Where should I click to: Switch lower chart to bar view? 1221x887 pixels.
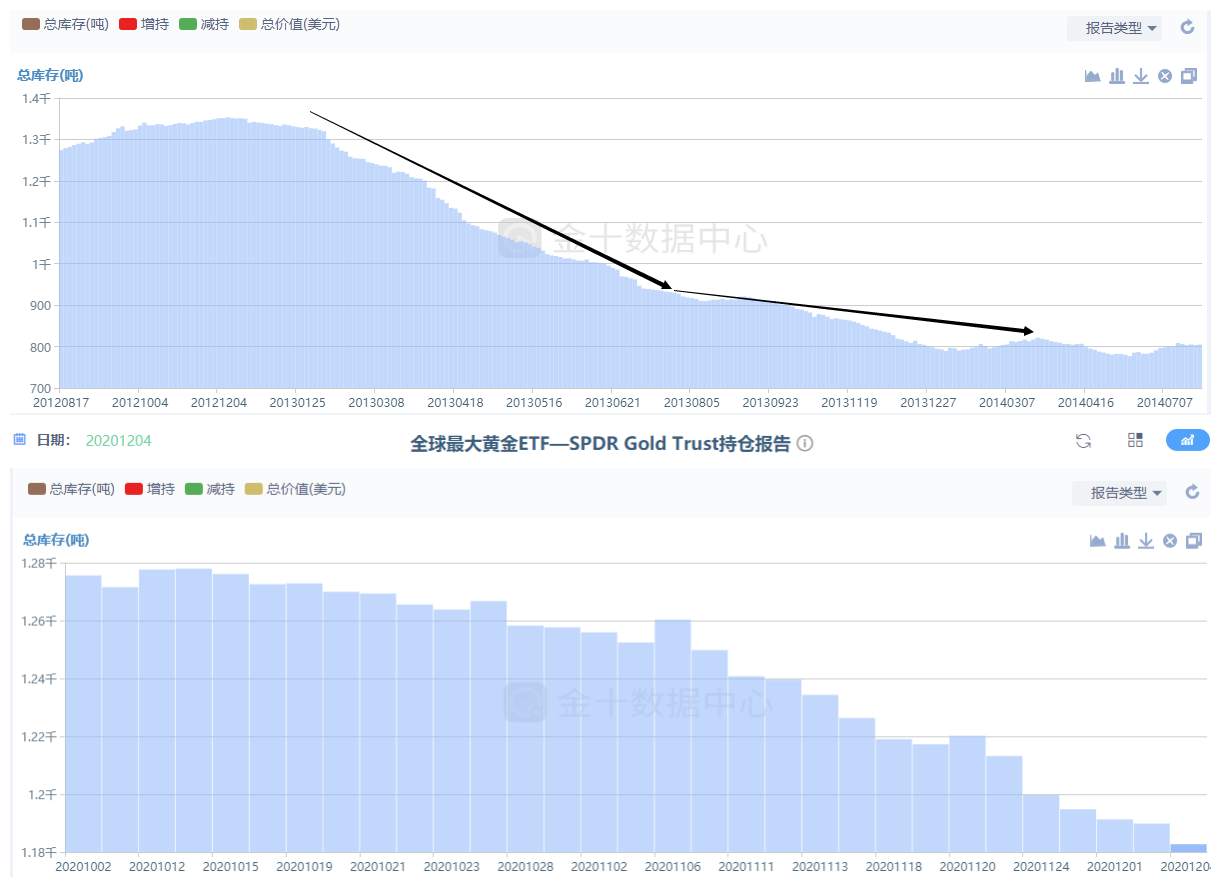point(1121,541)
